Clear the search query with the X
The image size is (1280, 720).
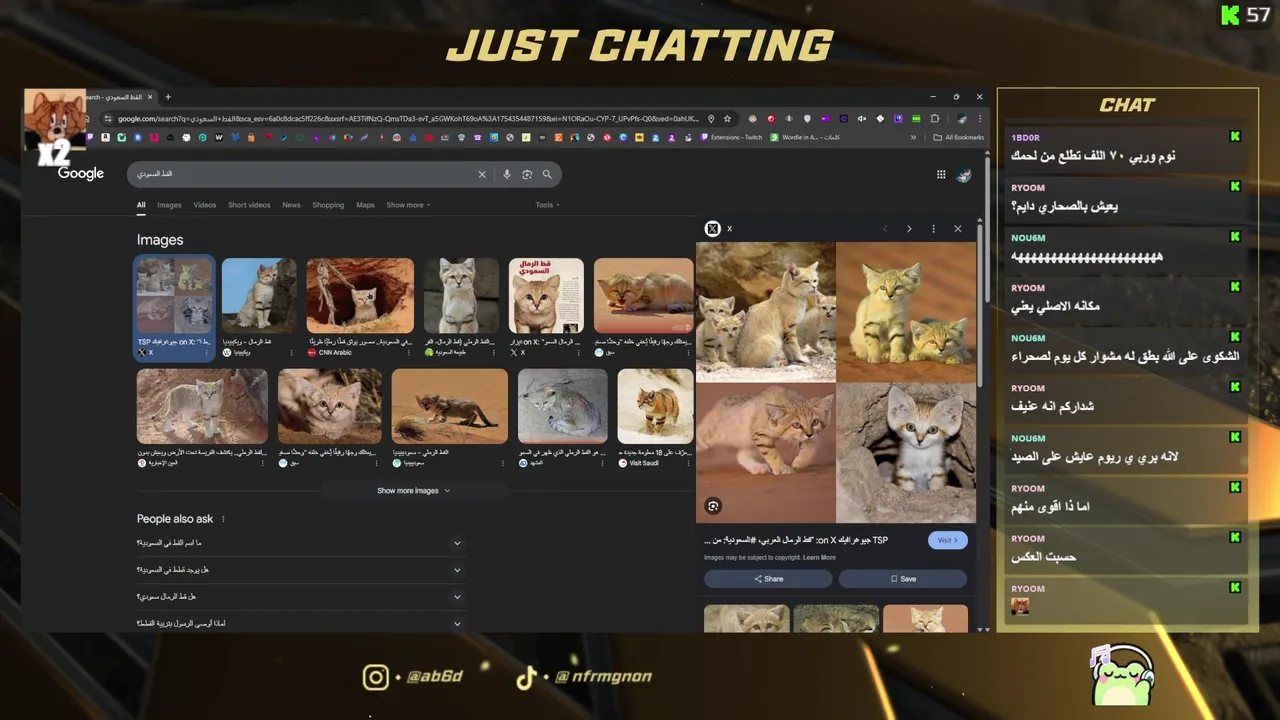[x=482, y=174]
